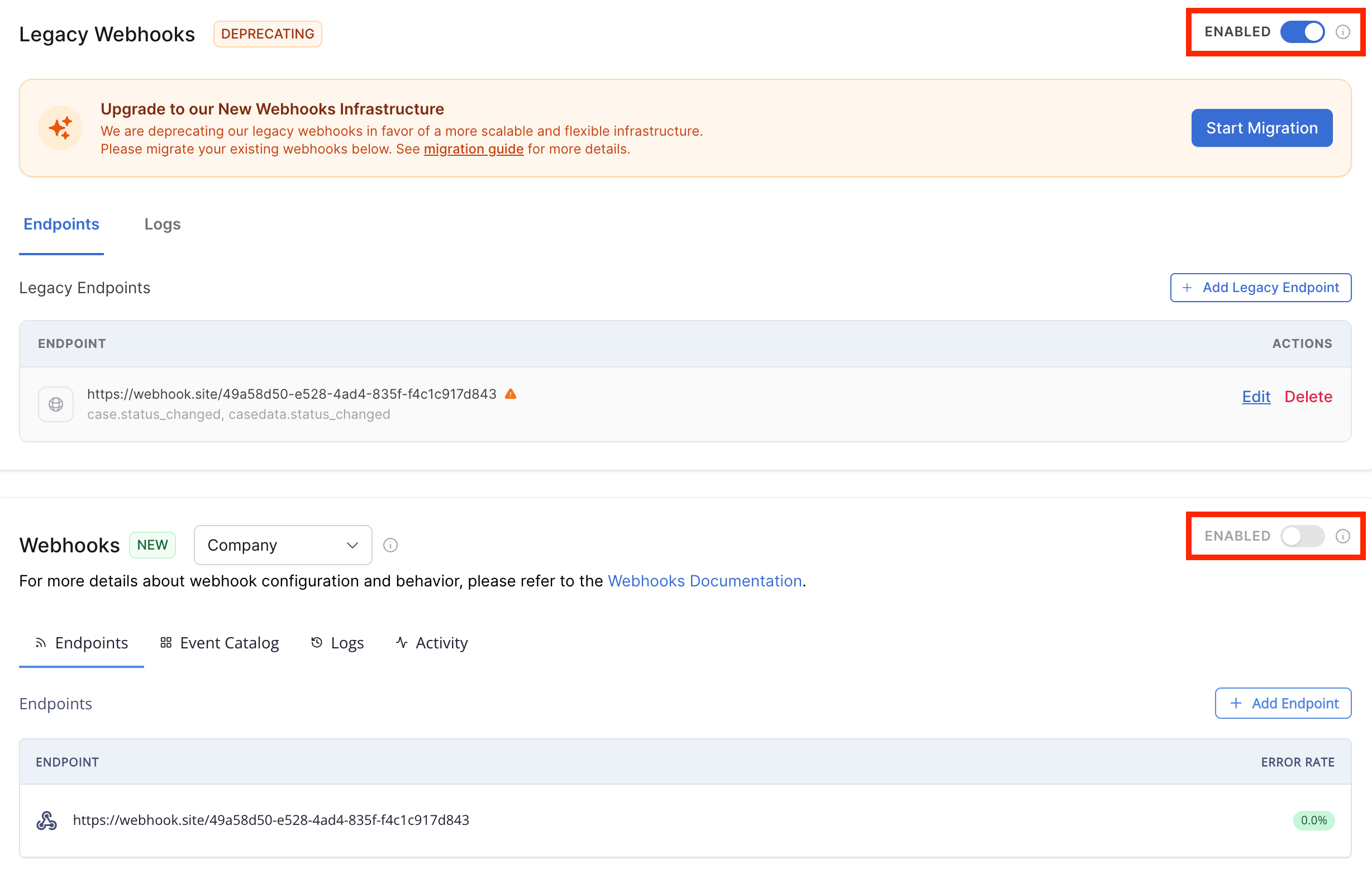Click the NEW badge next to Webhooks
This screenshot has width=1372, height=869.
tap(153, 545)
